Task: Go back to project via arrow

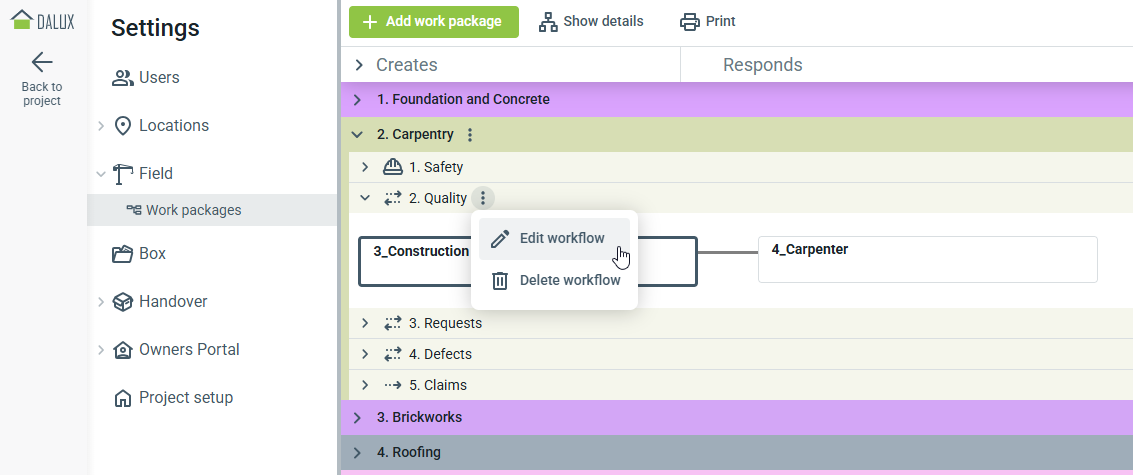Action: click(42, 62)
